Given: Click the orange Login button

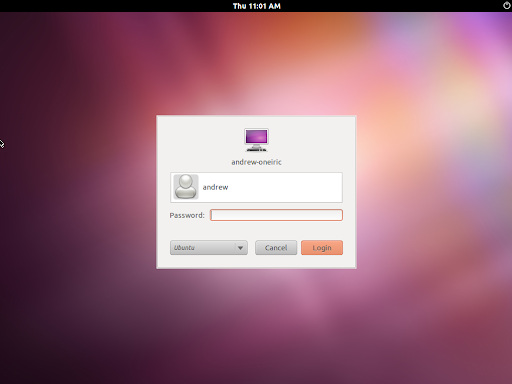Looking at the screenshot, I should [322, 248].
